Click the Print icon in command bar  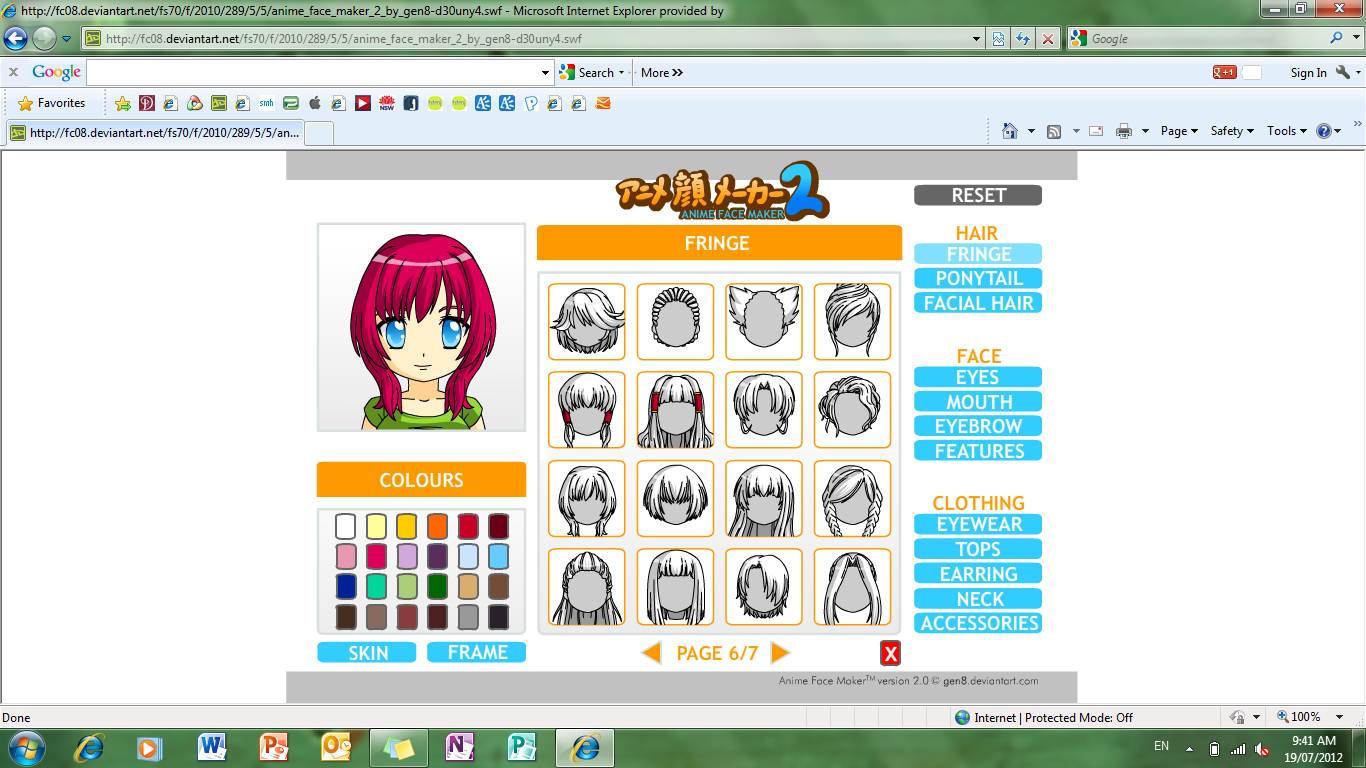[1124, 131]
